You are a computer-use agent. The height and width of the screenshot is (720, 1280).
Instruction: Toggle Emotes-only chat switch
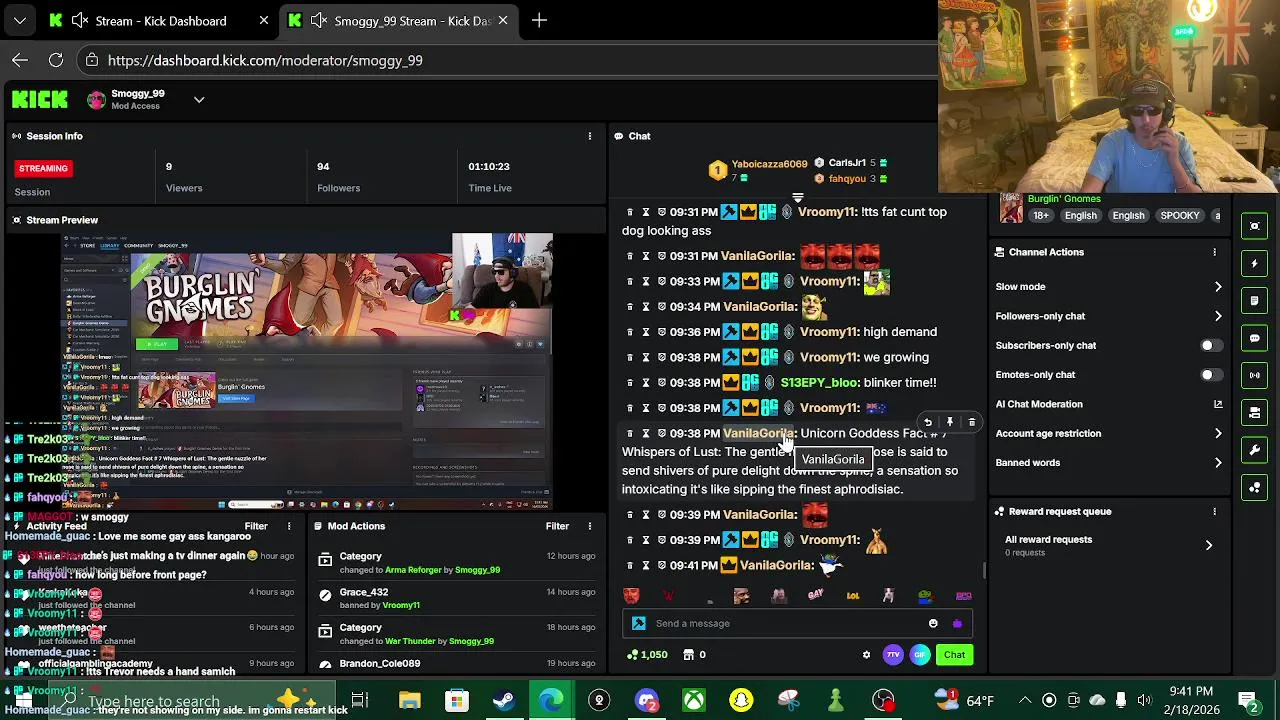coord(1210,375)
